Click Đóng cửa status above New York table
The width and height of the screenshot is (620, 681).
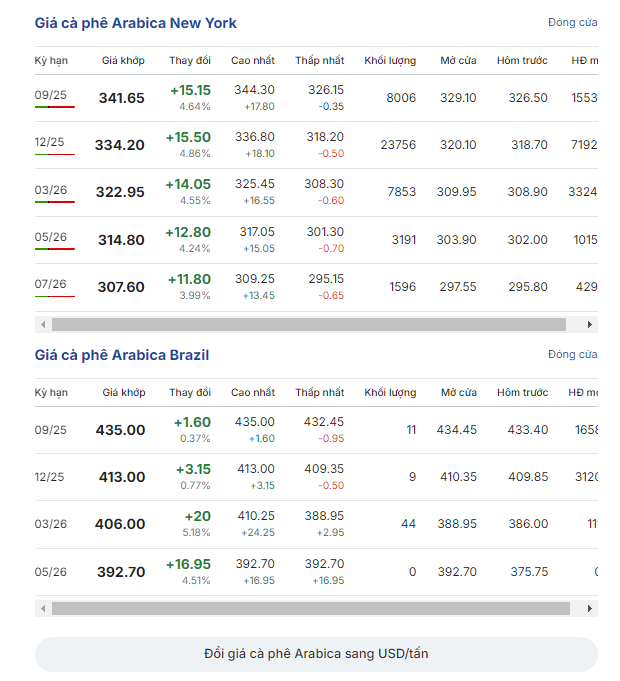(x=573, y=23)
